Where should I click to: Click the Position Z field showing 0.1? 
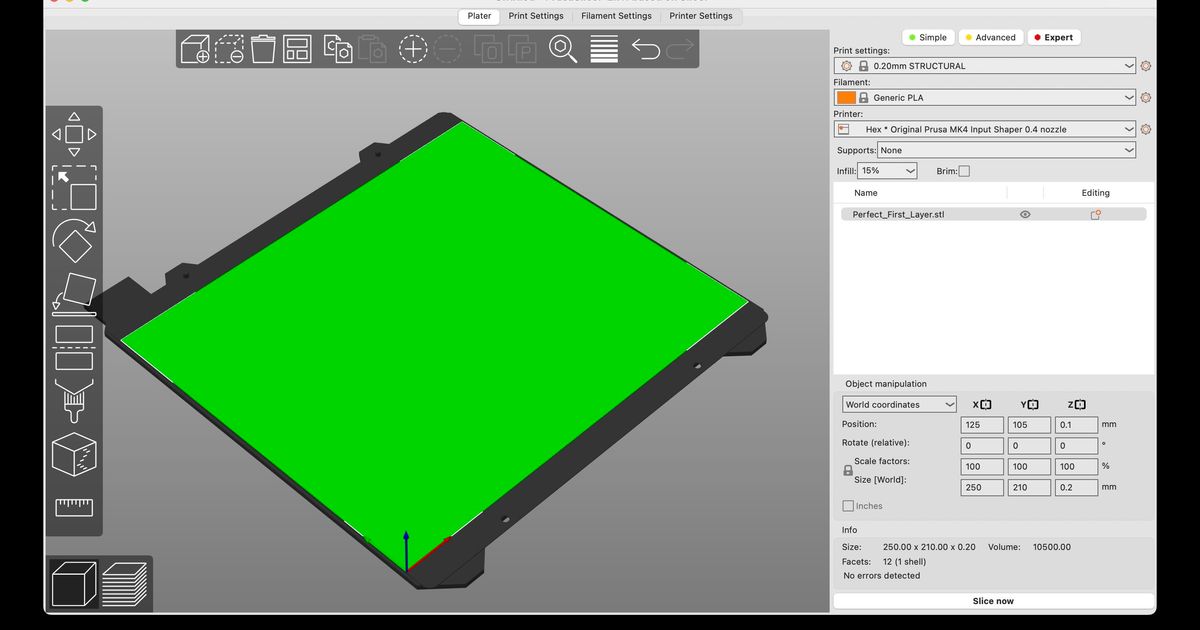(1076, 425)
